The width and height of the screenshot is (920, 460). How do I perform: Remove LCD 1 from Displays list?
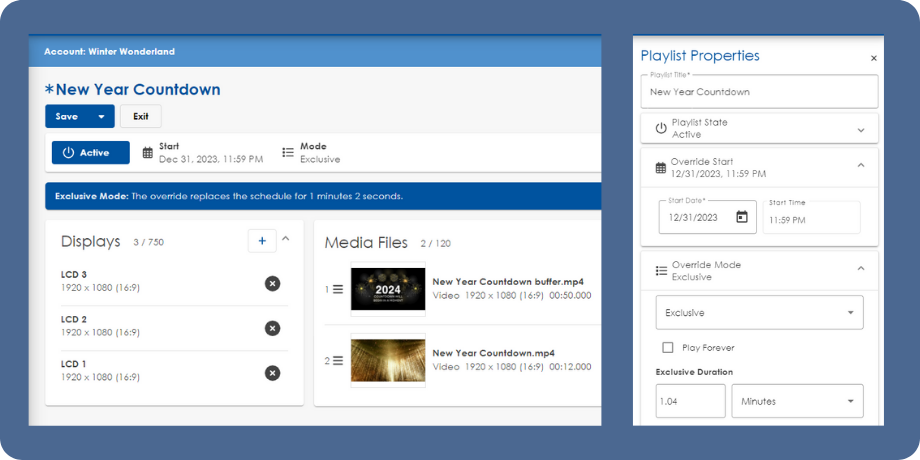point(272,373)
